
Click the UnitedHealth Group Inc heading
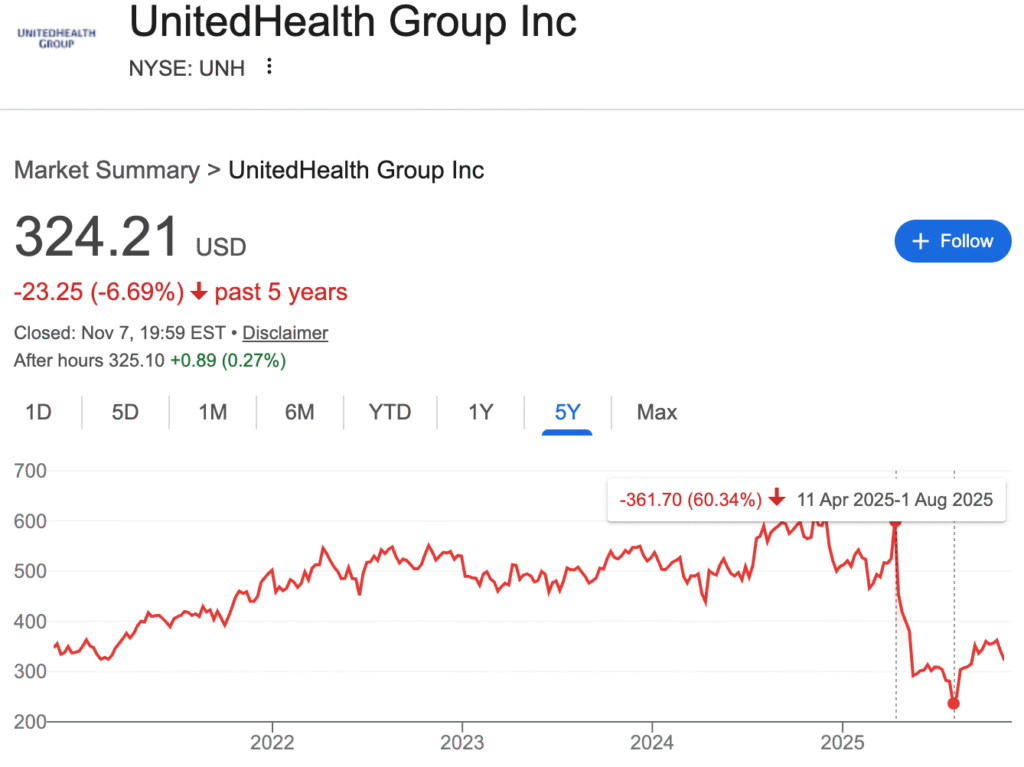pyautogui.click(x=353, y=21)
